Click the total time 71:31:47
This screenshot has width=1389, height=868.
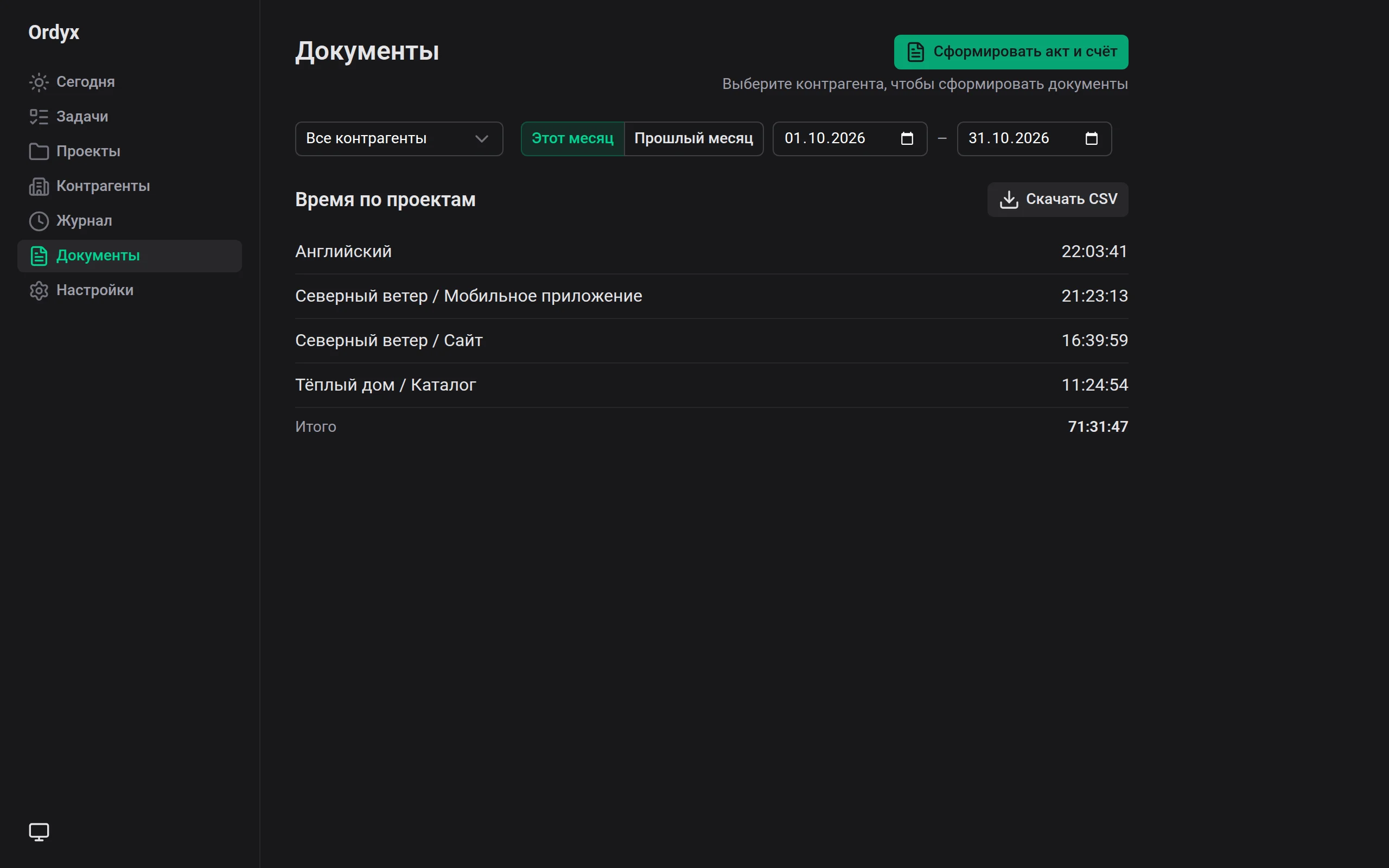[1098, 426]
